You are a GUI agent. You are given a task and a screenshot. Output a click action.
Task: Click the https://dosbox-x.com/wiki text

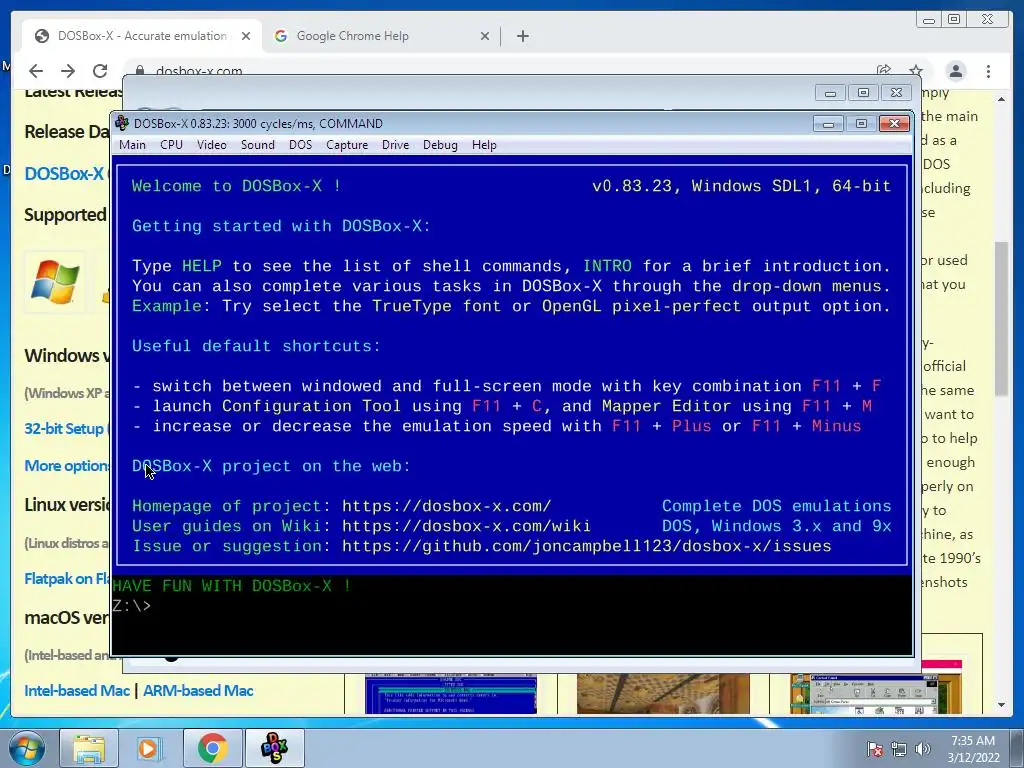(x=466, y=526)
